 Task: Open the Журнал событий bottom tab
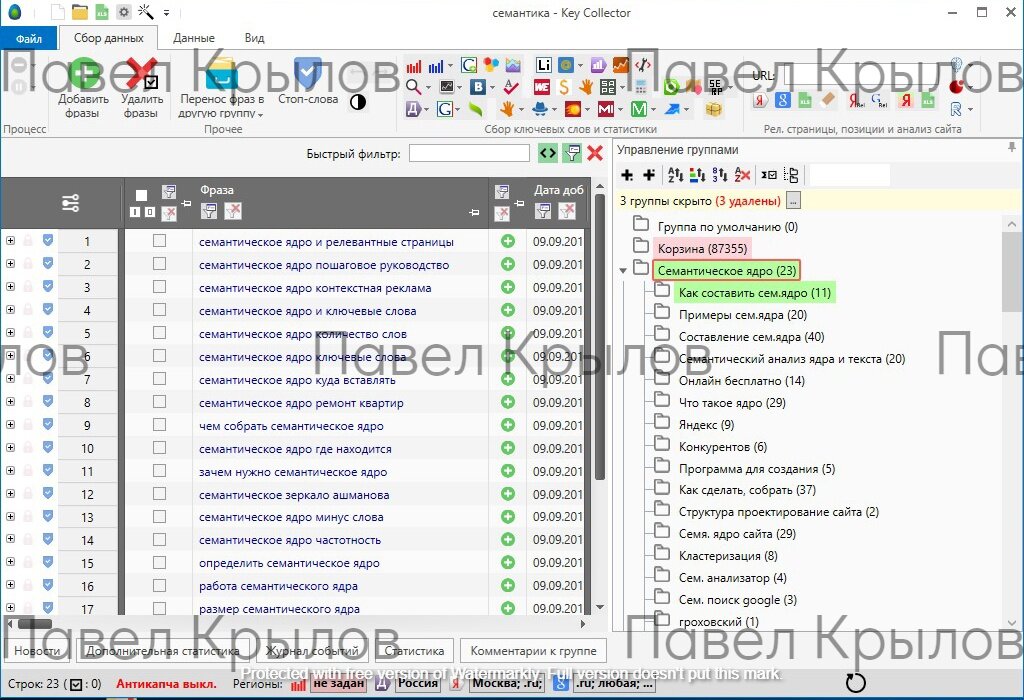click(312, 650)
